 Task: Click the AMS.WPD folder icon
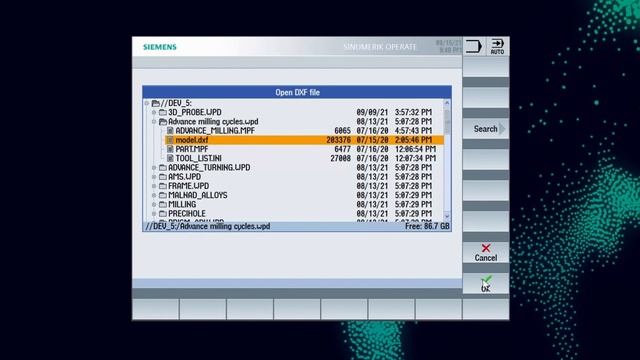point(163,177)
